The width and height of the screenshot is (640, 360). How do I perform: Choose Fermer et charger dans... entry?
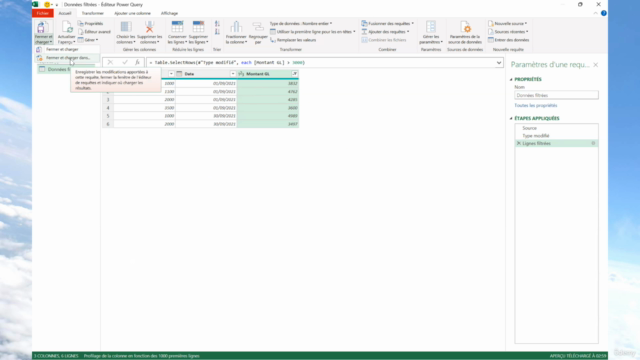[67, 58]
